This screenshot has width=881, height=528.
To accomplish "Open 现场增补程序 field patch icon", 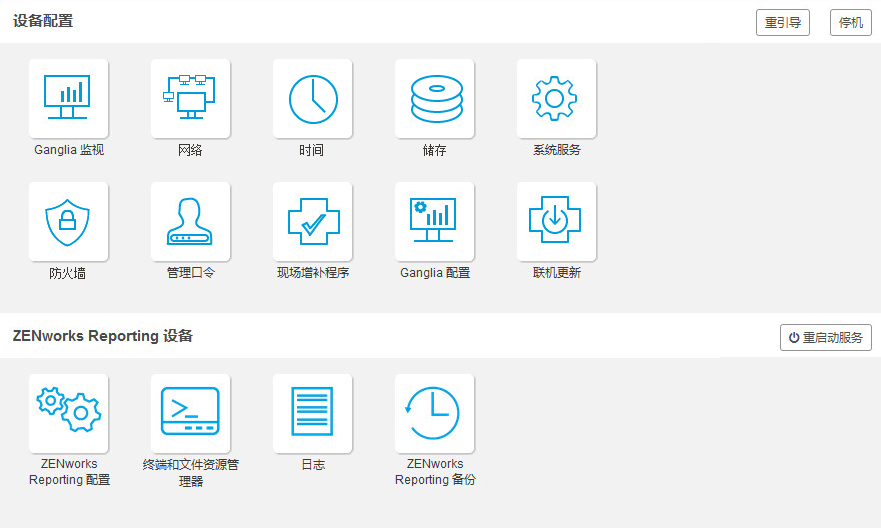I will (312, 221).
